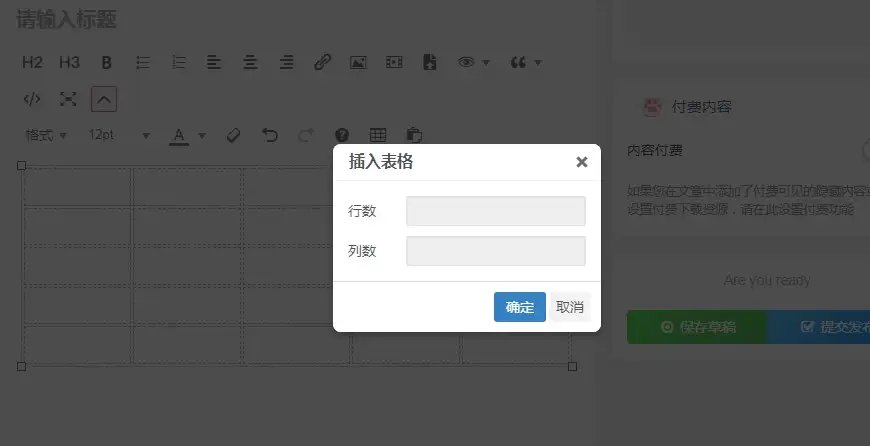Click the 付费内容 panel heading
This screenshot has width=870, height=446.
701,107
